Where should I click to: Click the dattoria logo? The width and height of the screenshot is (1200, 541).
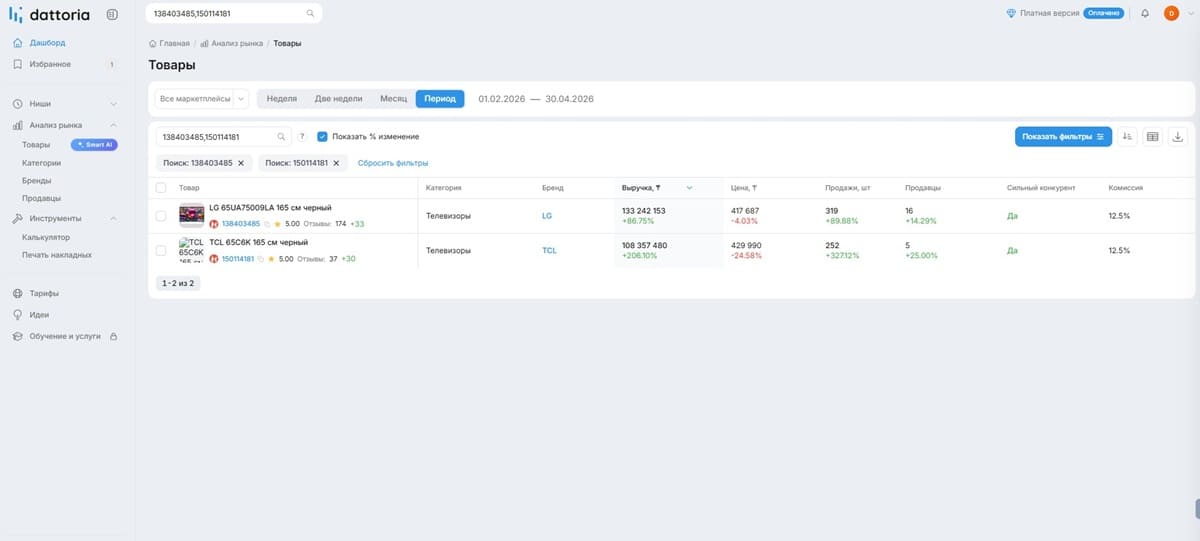pos(51,14)
